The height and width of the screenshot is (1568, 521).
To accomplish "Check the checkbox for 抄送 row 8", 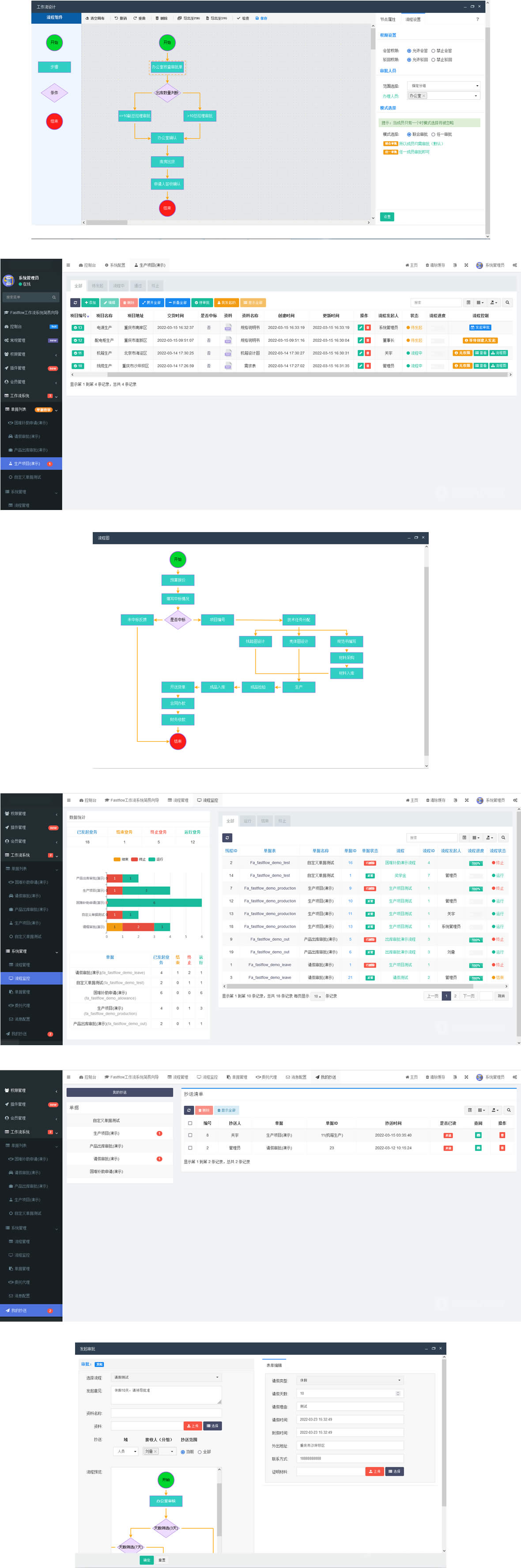I will pos(190,1135).
